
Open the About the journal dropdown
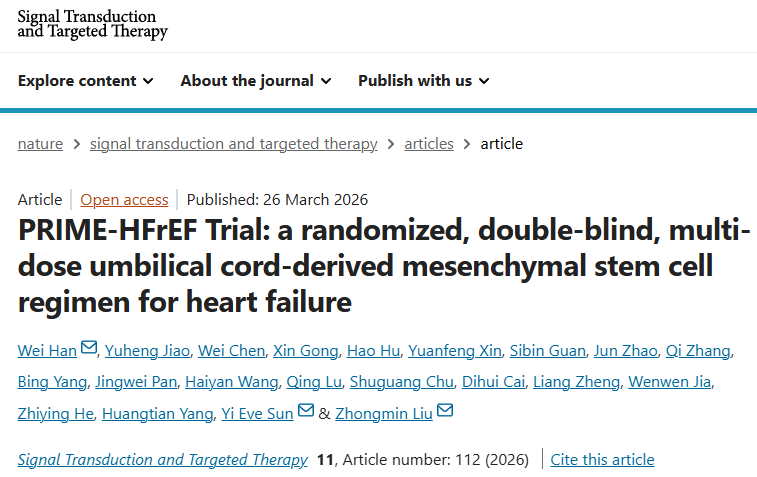(x=256, y=81)
